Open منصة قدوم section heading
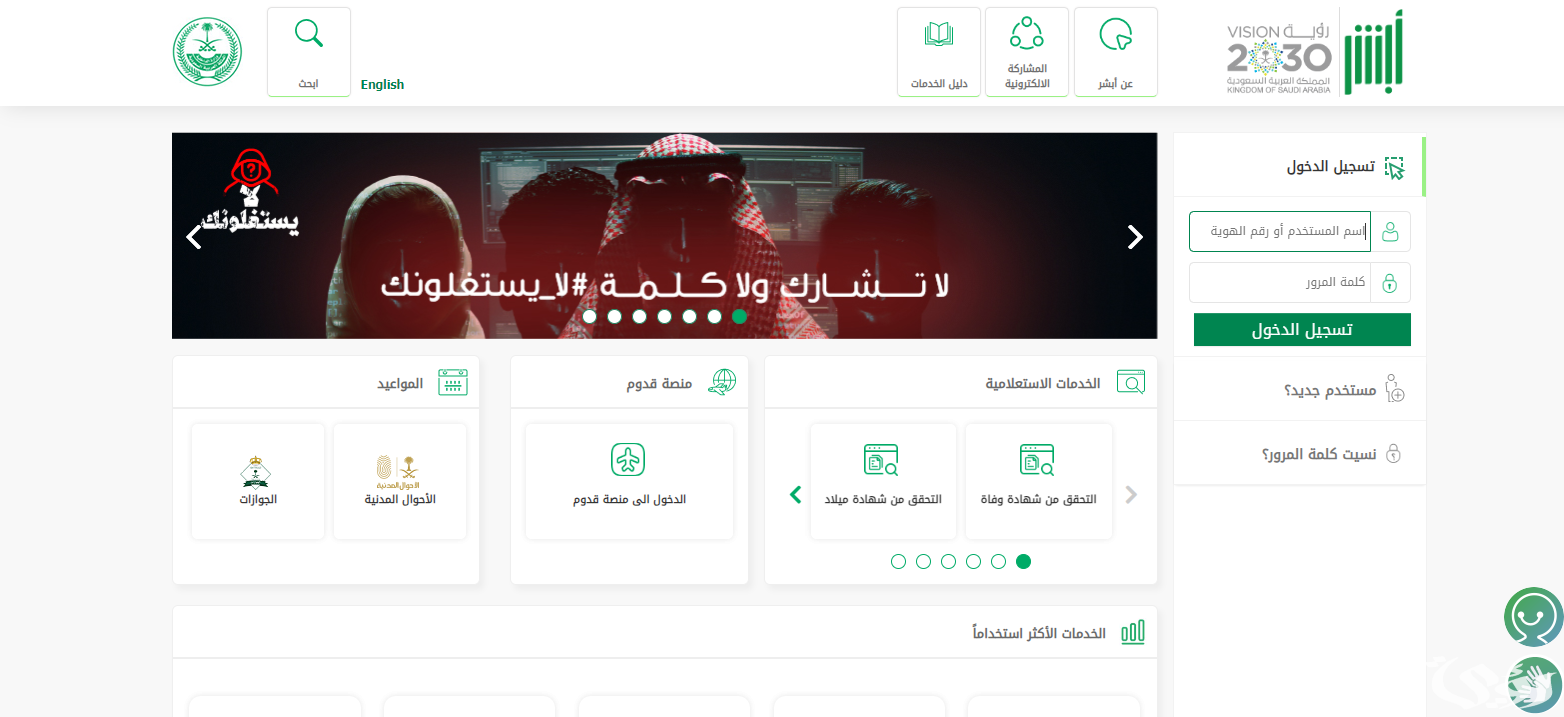Image resolution: width=1564 pixels, height=717 pixels. 661,383
